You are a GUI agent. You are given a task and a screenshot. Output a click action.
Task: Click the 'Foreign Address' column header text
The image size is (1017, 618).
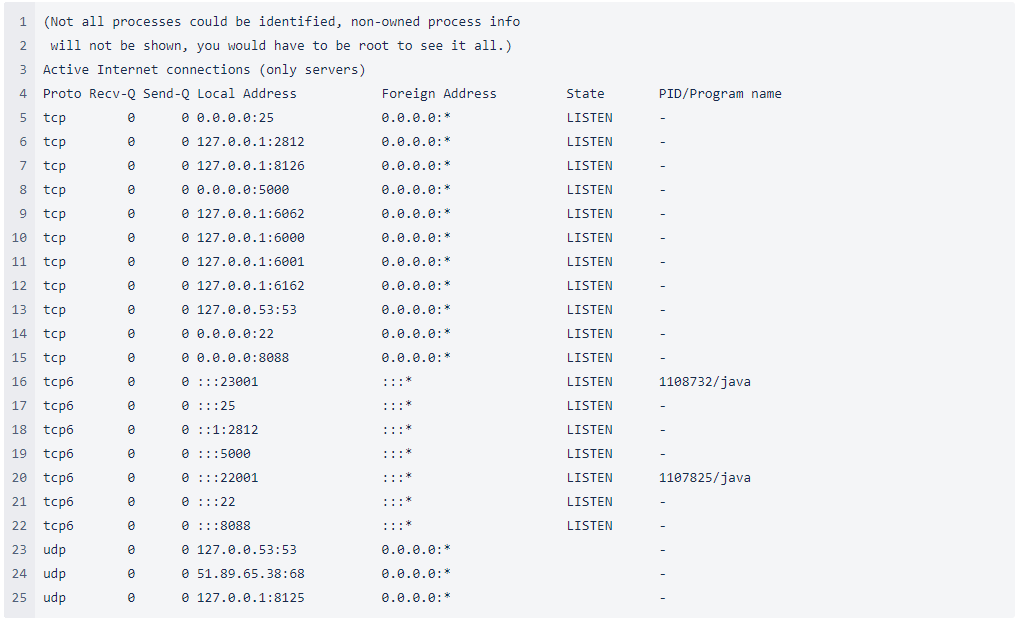(x=439, y=94)
